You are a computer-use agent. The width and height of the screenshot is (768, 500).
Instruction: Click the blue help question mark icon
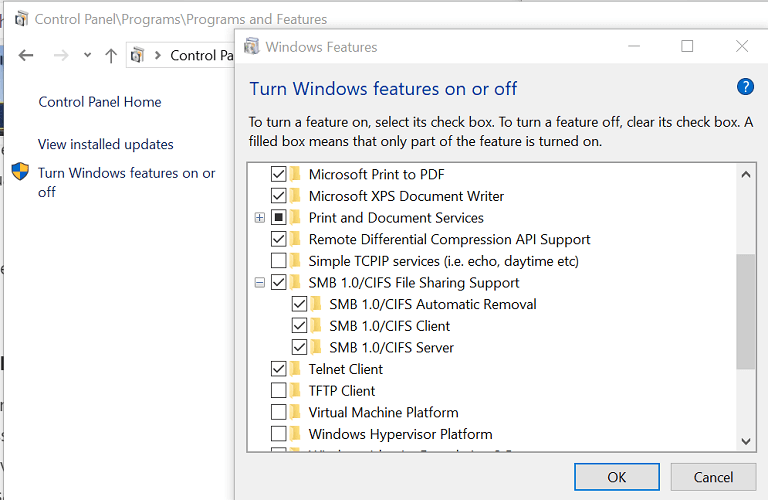(x=745, y=87)
